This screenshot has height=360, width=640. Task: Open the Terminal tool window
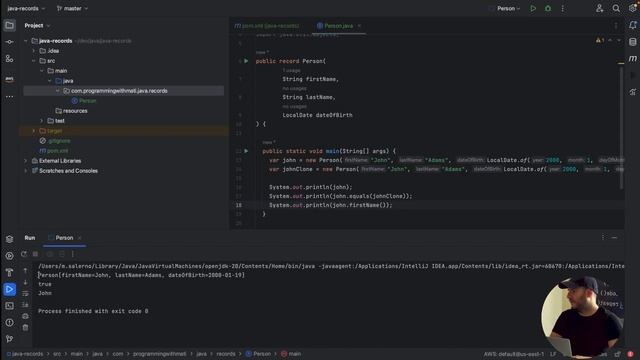(x=9, y=306)
